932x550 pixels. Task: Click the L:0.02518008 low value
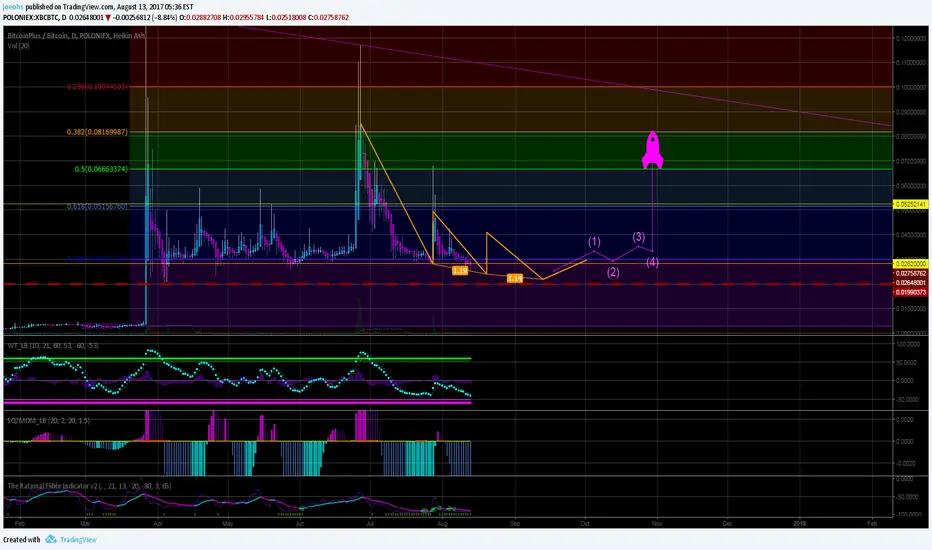point(286,17)
